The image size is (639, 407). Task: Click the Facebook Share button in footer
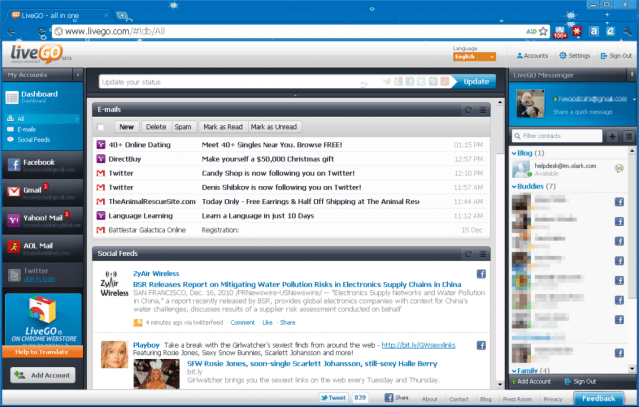point(395,398)
